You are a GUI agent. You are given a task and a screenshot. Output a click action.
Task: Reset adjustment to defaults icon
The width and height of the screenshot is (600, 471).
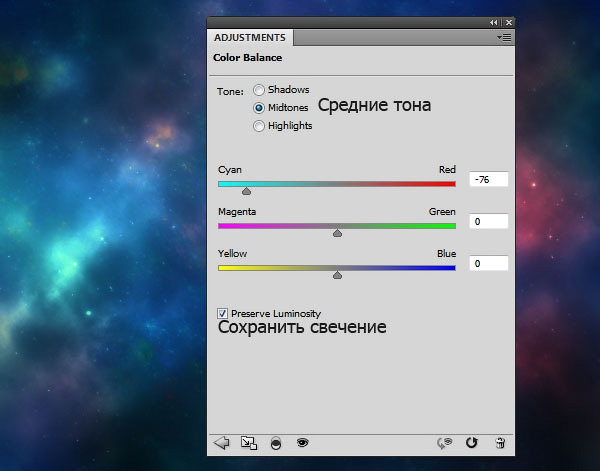[x=472, y=443]
